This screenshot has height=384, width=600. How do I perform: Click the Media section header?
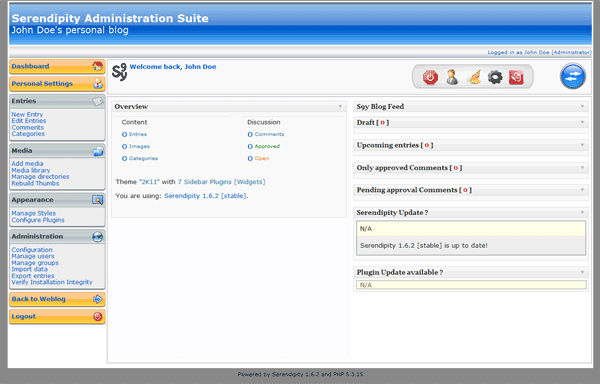click(57, 151)
